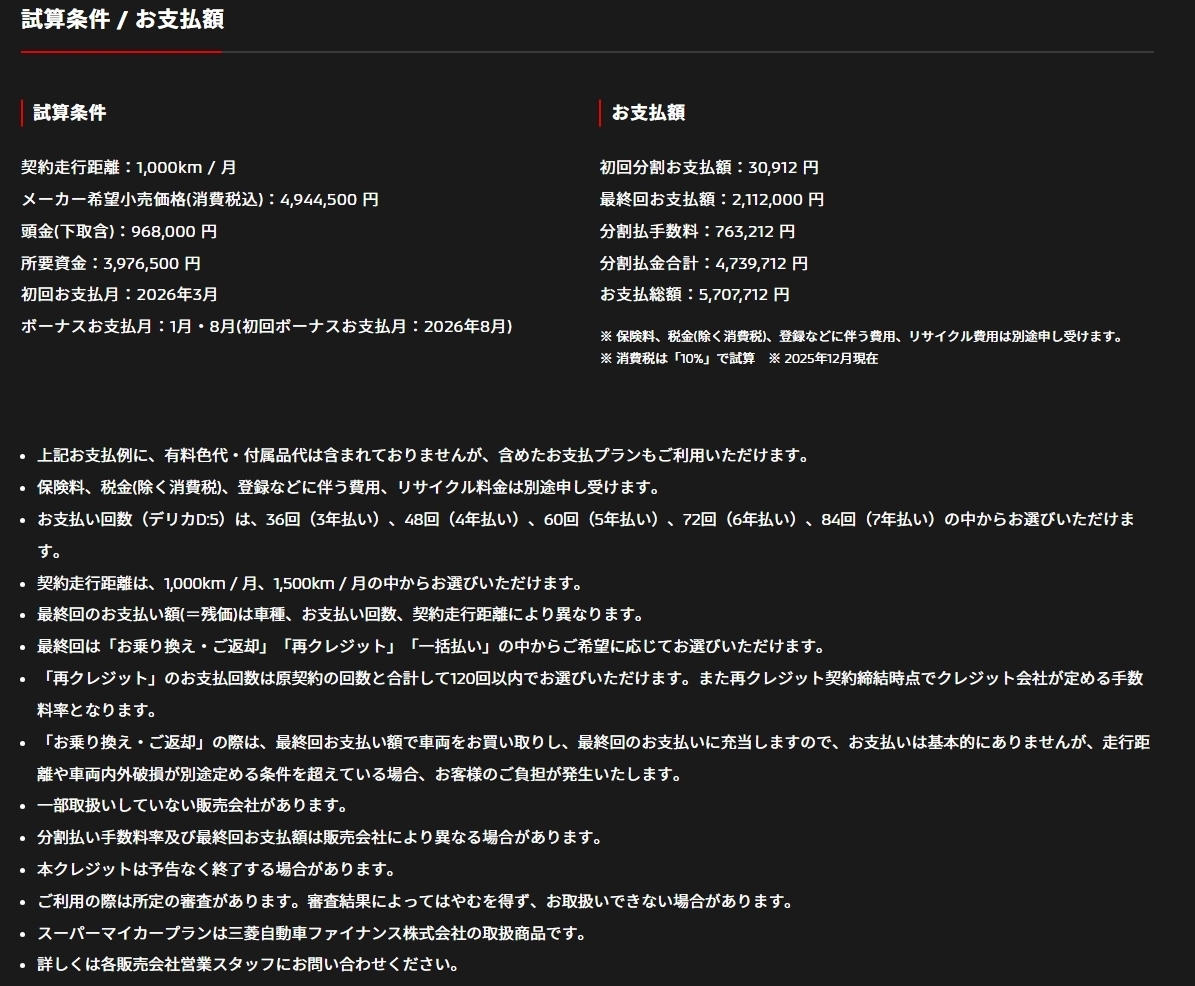
Task: Click the bullet about 再クレジット 120回以内
Action: click(x=590, y=679)
